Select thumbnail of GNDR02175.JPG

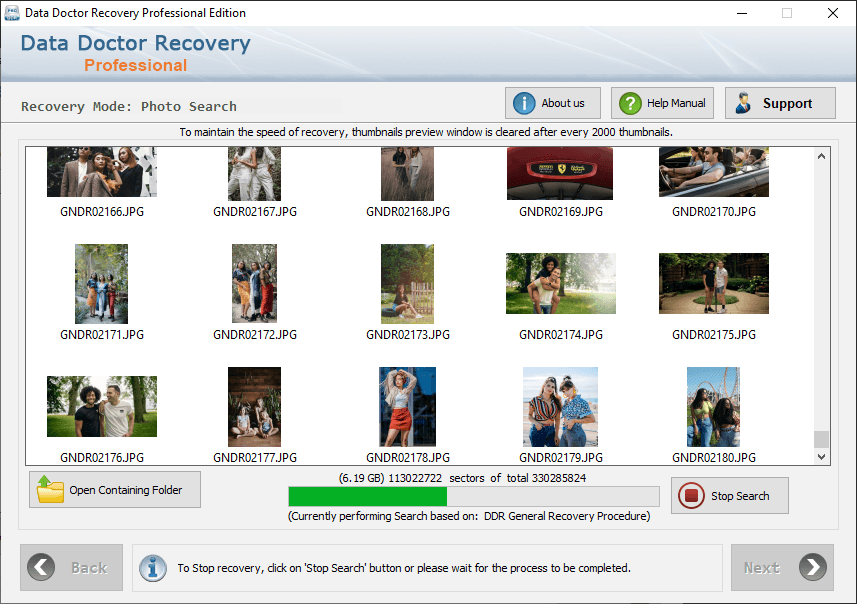pos(714,283)
